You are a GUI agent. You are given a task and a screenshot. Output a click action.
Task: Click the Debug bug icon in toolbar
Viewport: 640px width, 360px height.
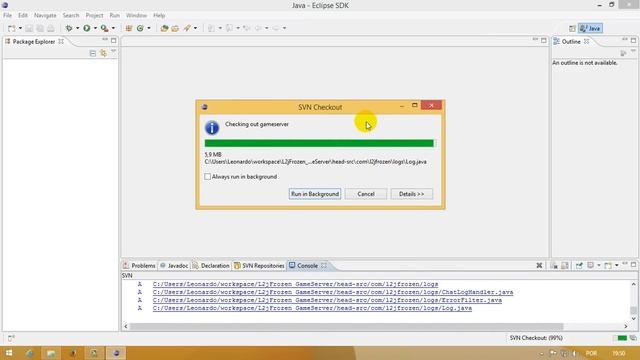click(x=69, y=28)
